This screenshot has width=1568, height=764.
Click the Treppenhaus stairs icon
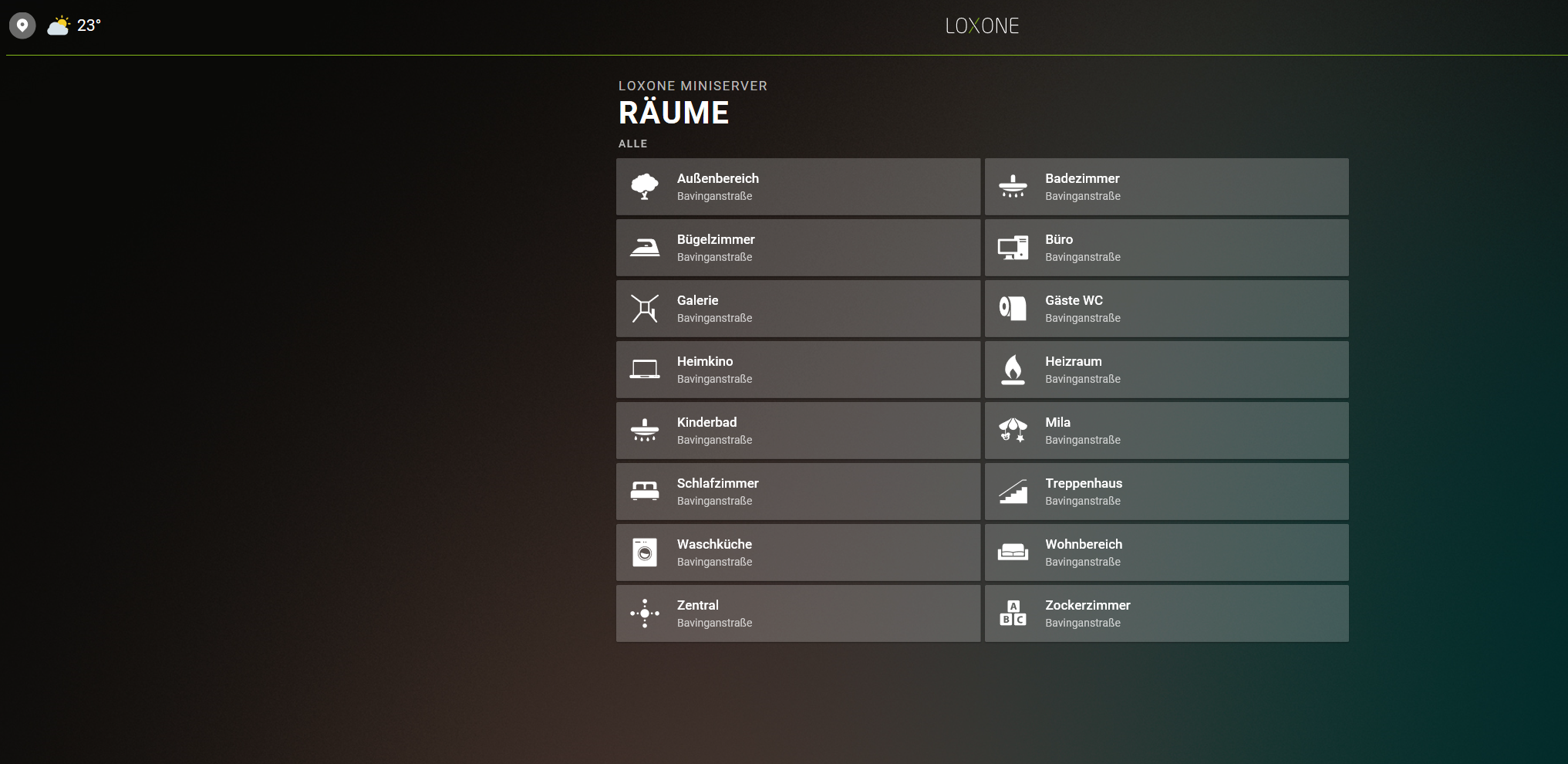tap(1013, 492)
